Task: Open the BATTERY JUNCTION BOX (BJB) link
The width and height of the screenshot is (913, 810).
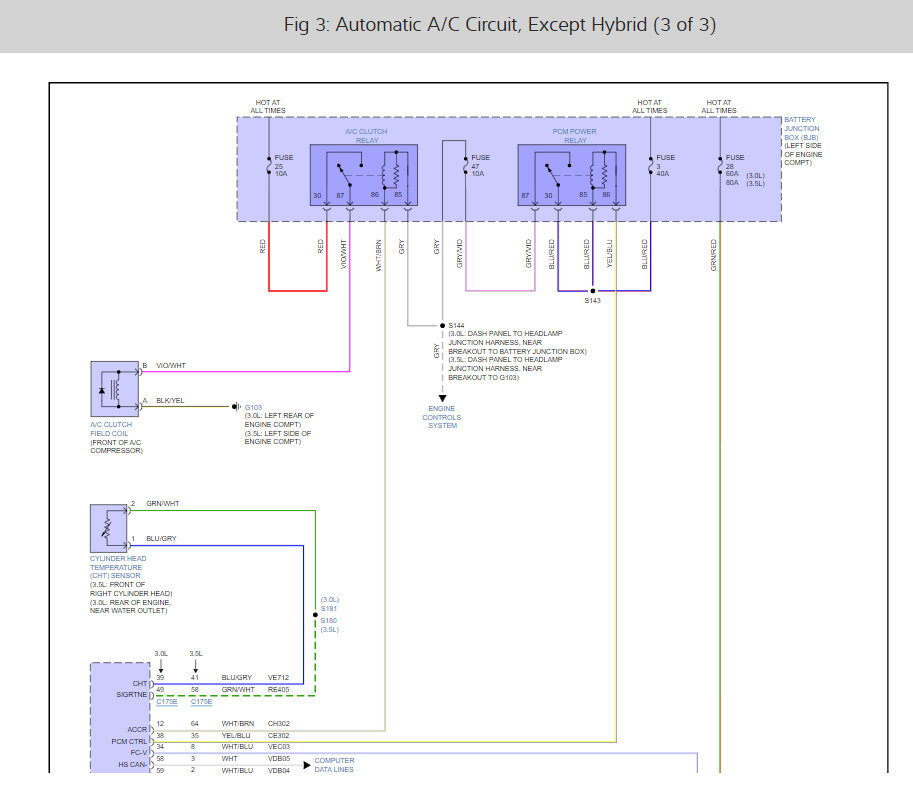Action: pos(801,128)
